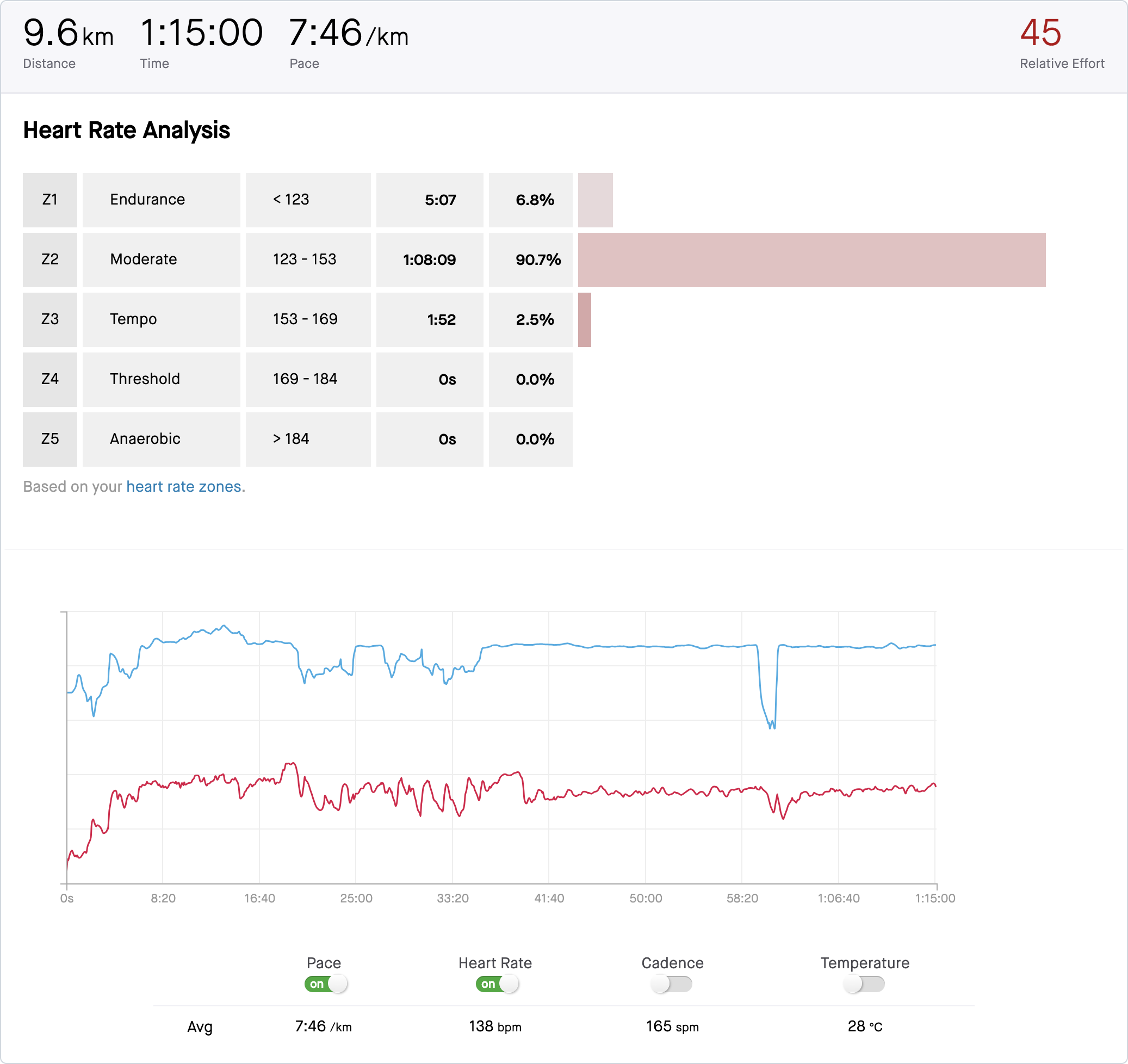
Task: Click the Z1 Endurance zone bar
Action: point(595,200)
